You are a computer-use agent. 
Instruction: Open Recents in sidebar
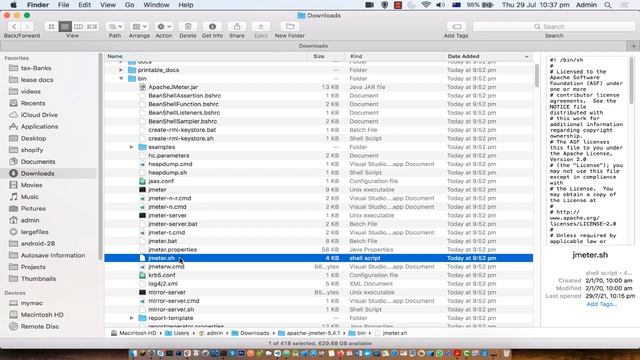33,103
